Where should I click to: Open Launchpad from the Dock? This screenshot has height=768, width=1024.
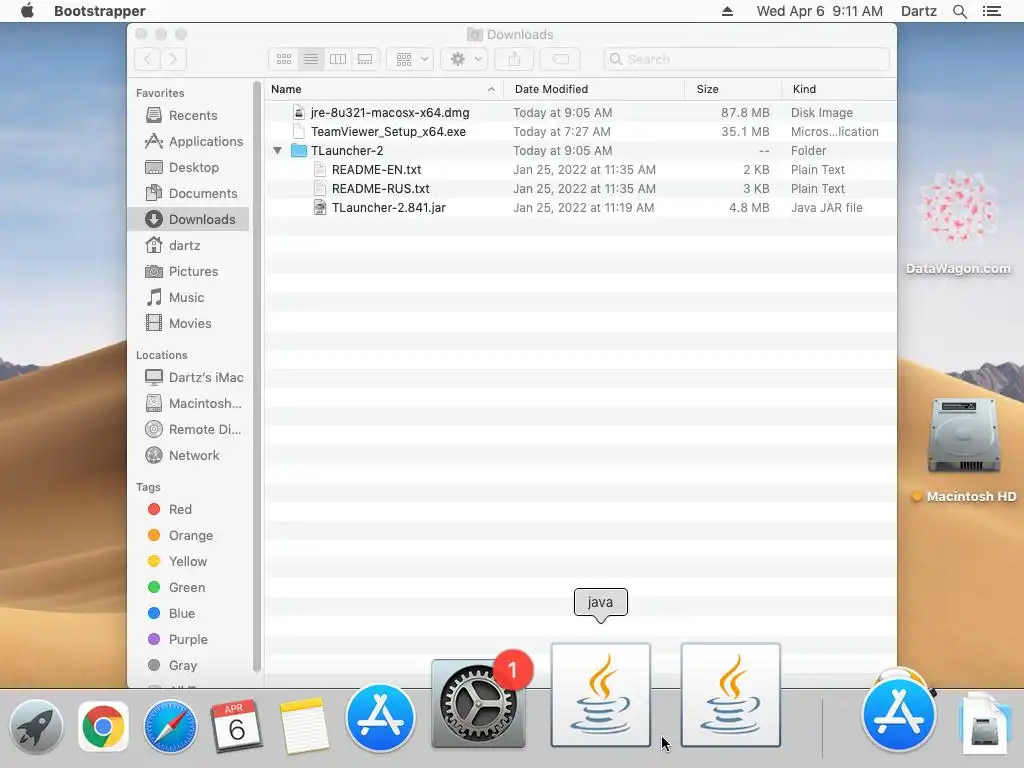[x=37, y=726]
